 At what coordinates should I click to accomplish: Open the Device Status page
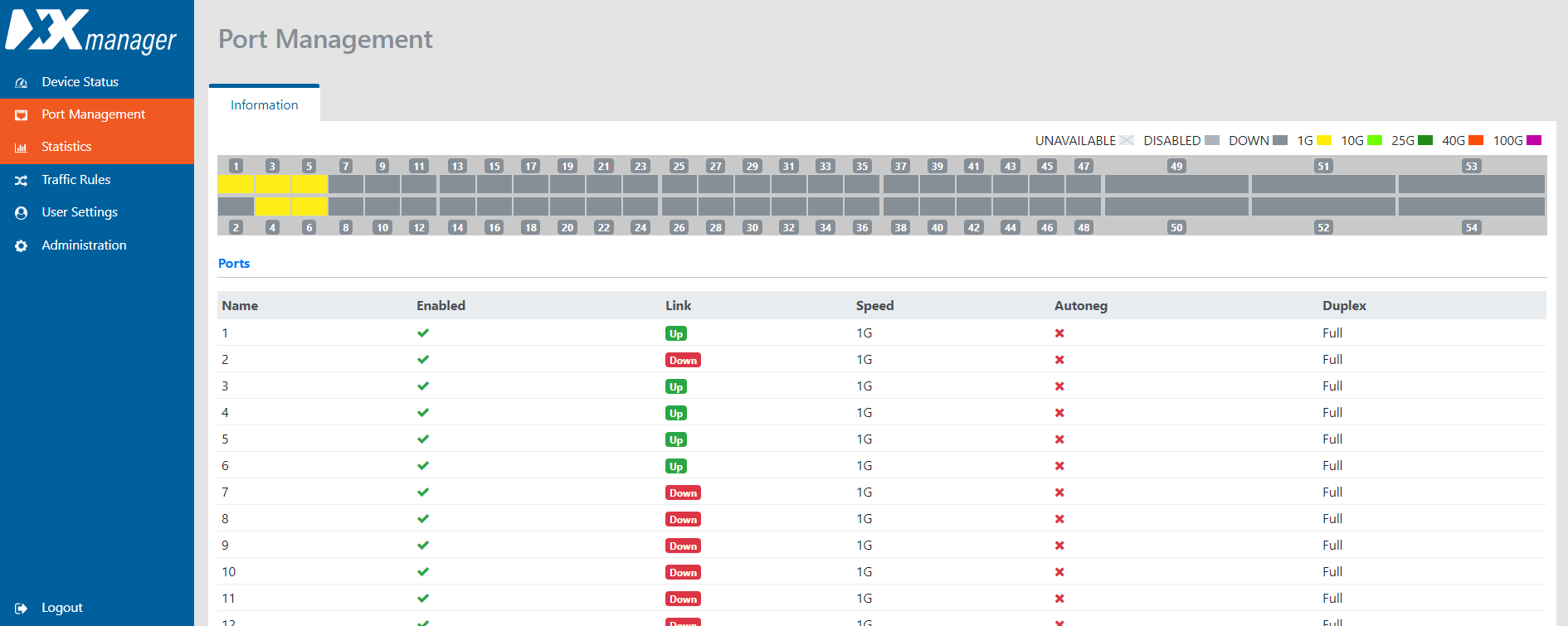(x=80, y=82)
